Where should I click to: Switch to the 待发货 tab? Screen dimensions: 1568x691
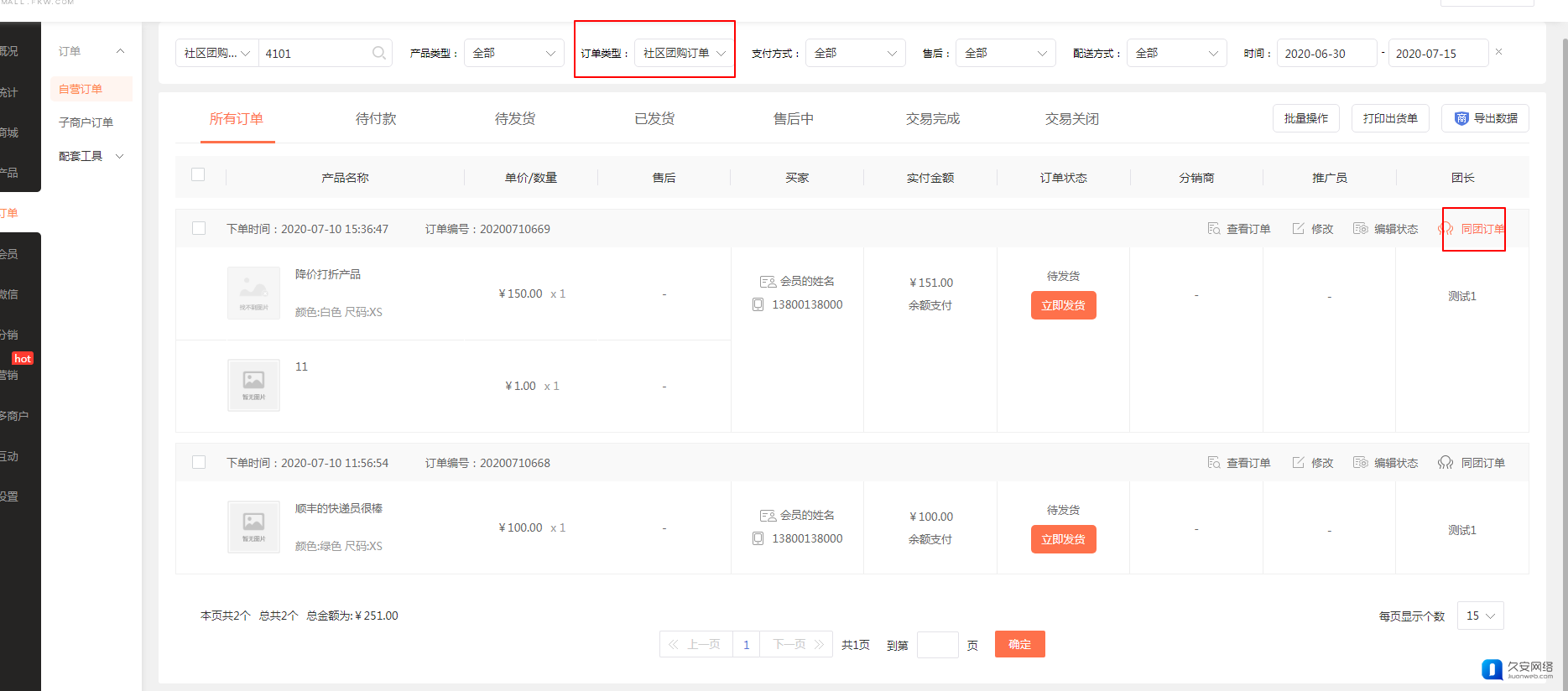515,119
